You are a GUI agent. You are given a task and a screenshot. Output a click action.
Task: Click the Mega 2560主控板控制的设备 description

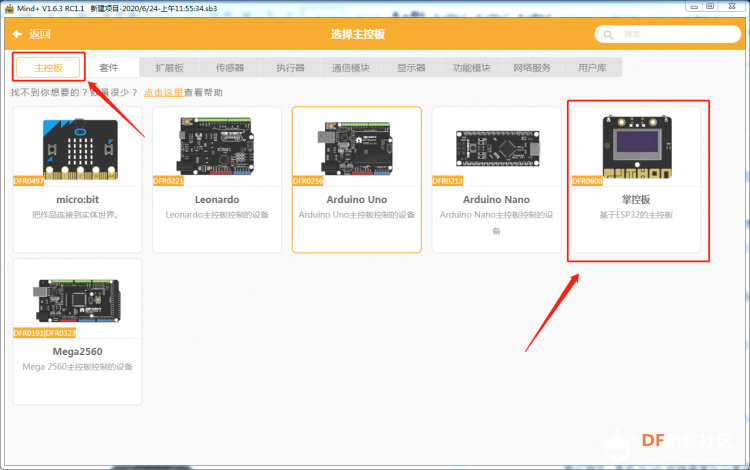[x=77, y=367]
